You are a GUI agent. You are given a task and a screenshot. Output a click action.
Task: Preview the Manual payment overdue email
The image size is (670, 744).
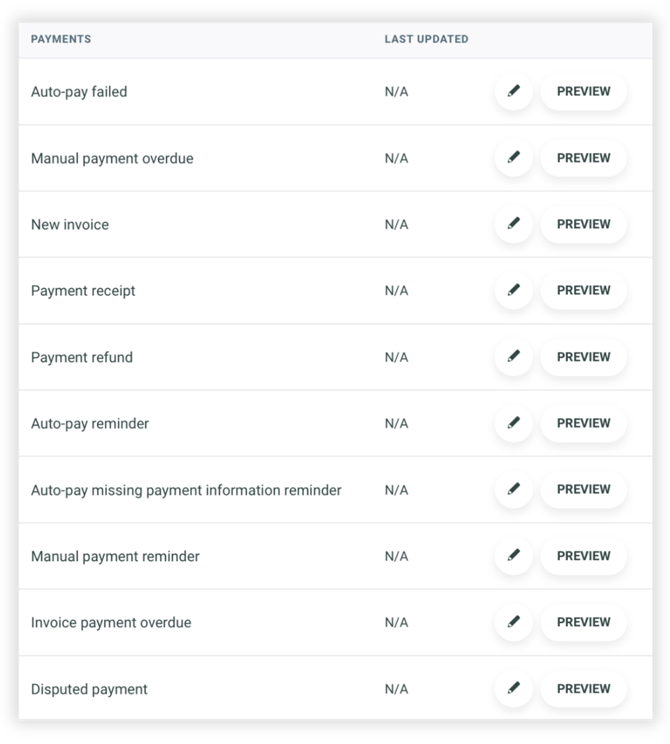pos(583,158)
